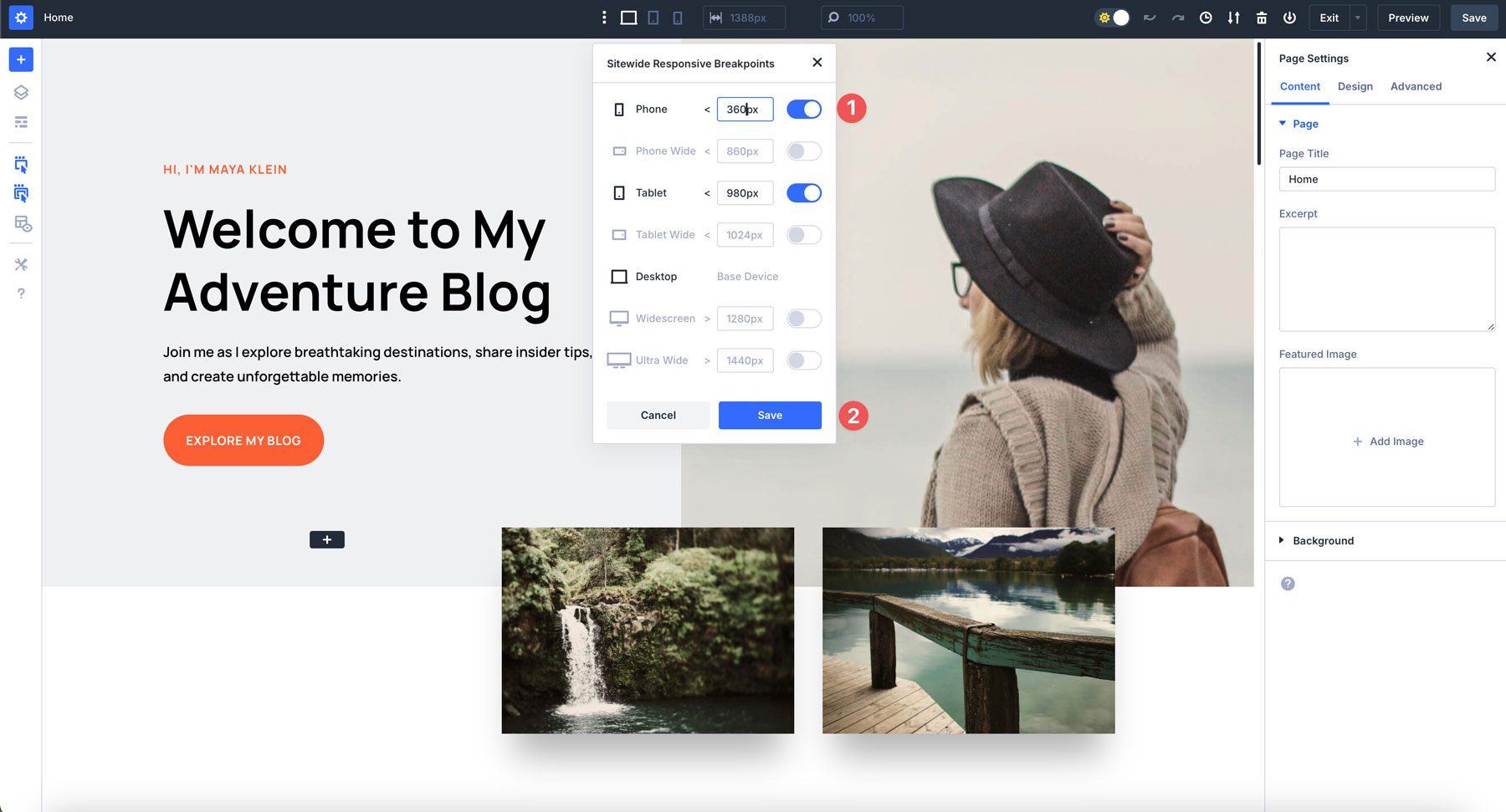The image size is (1506, 812).
Task: Open the Exit button dropdown arrow
Action: [1356, 17]
